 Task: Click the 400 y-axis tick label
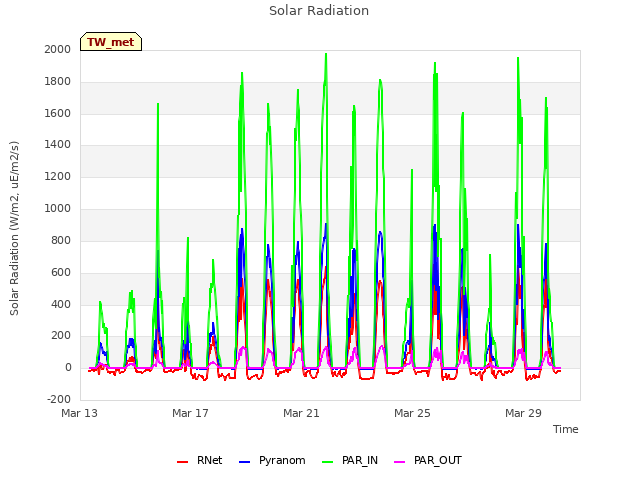point(61,304)
